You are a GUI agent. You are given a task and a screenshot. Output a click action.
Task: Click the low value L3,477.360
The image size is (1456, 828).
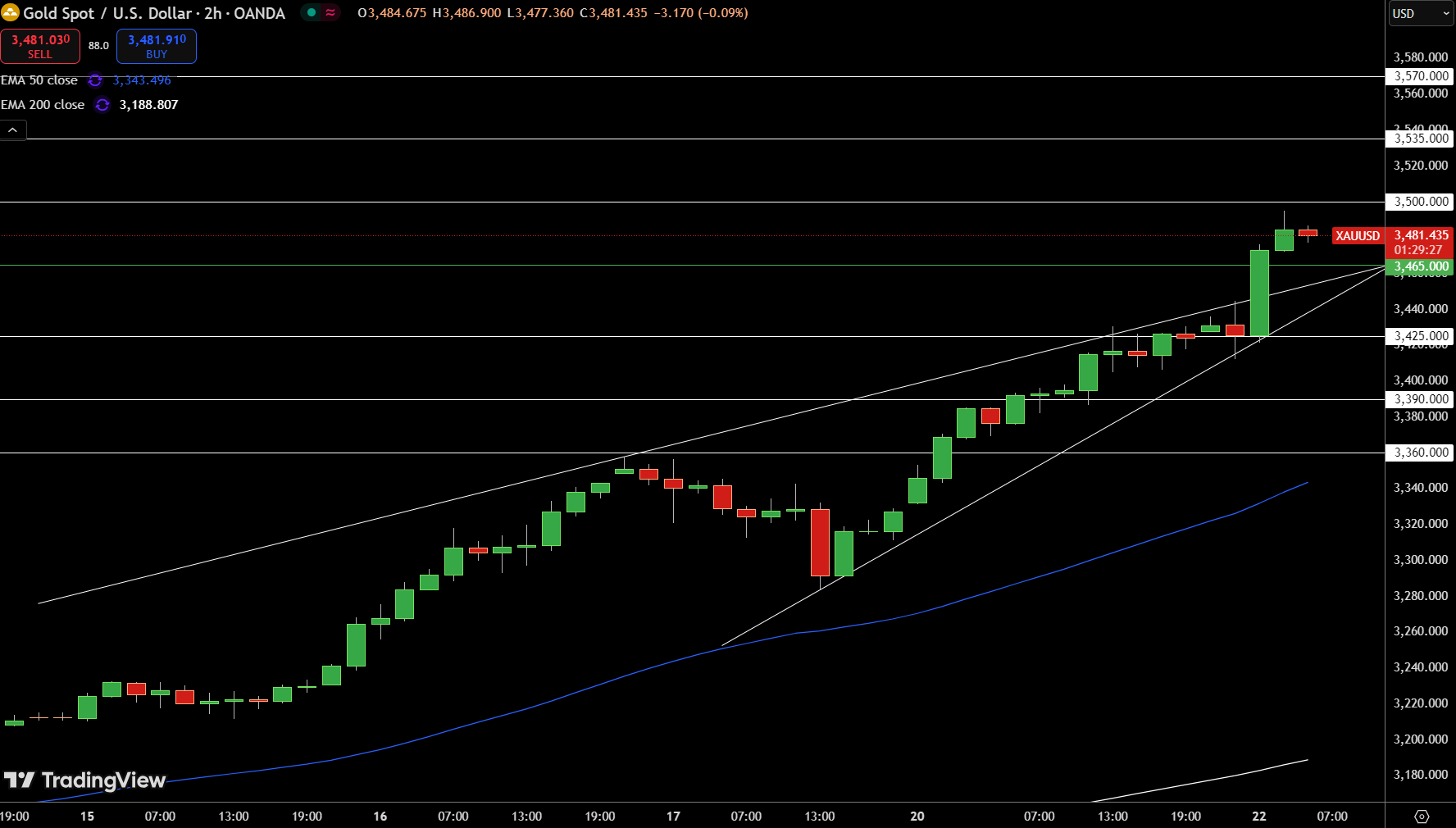click(x=540, y=13)
